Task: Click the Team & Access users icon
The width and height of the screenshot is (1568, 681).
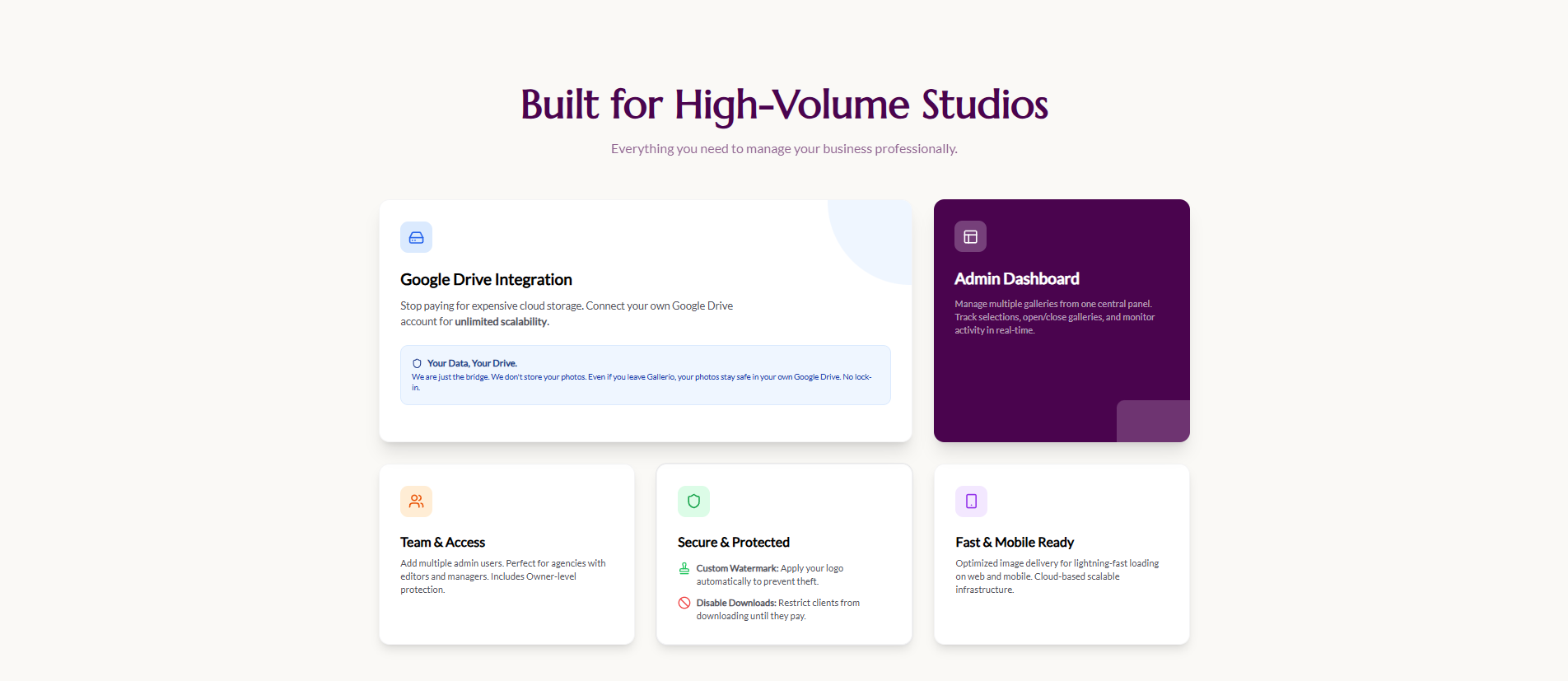Action: tap(416, 501)
